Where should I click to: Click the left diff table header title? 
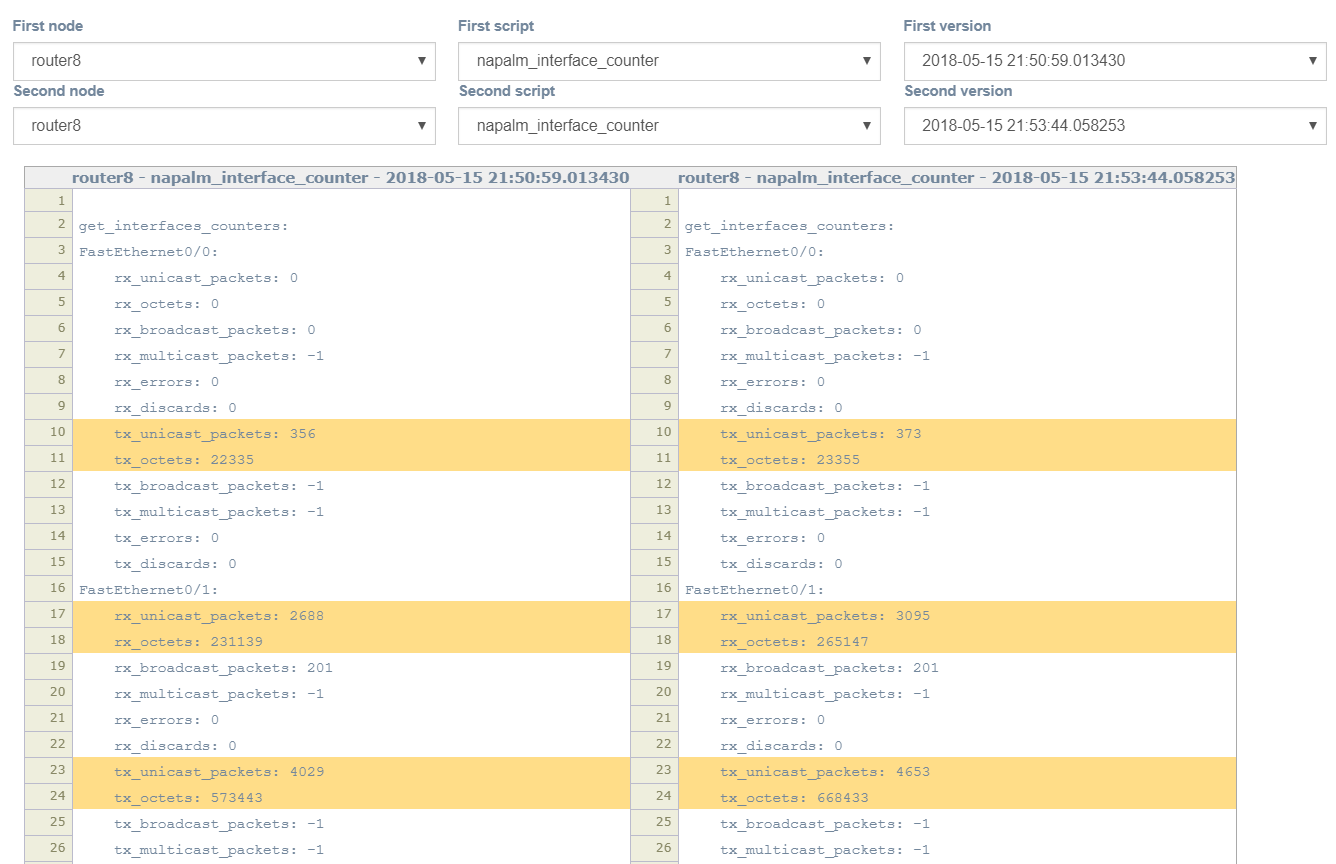[x=350, y=177]
